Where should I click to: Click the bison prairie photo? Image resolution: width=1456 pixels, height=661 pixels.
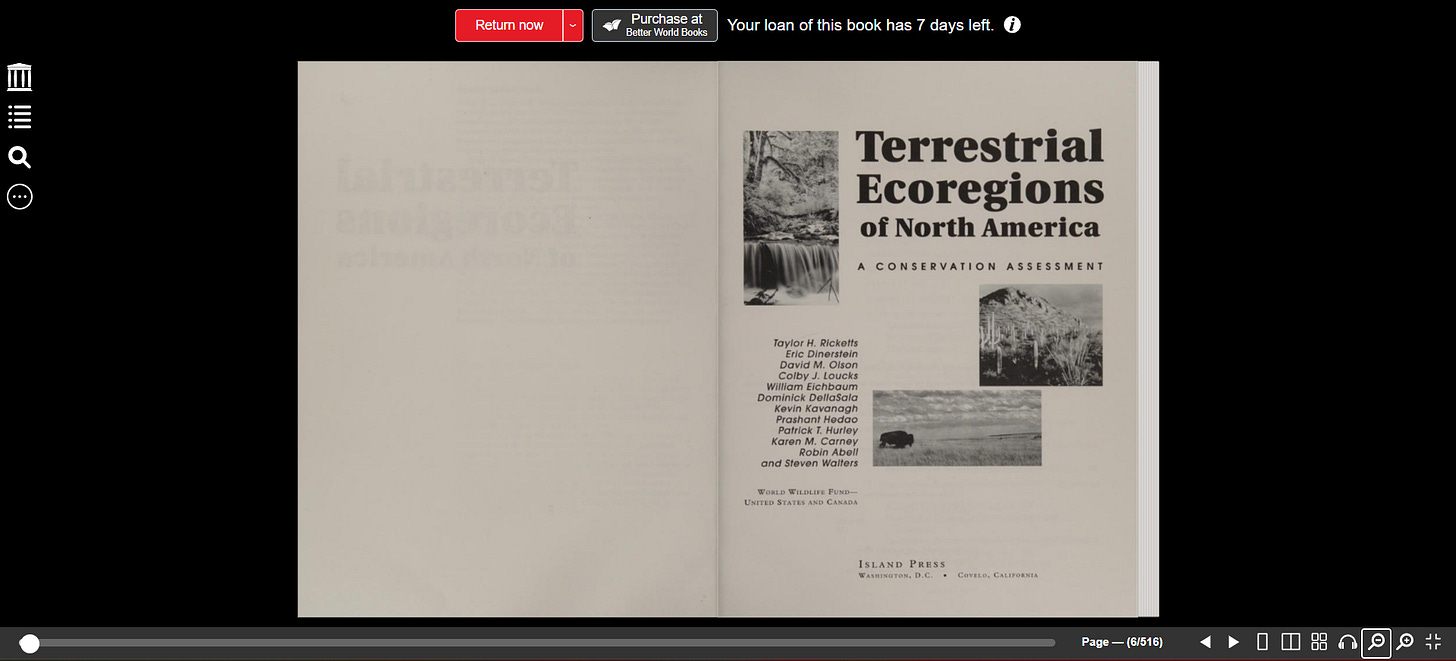pos(957,428)
